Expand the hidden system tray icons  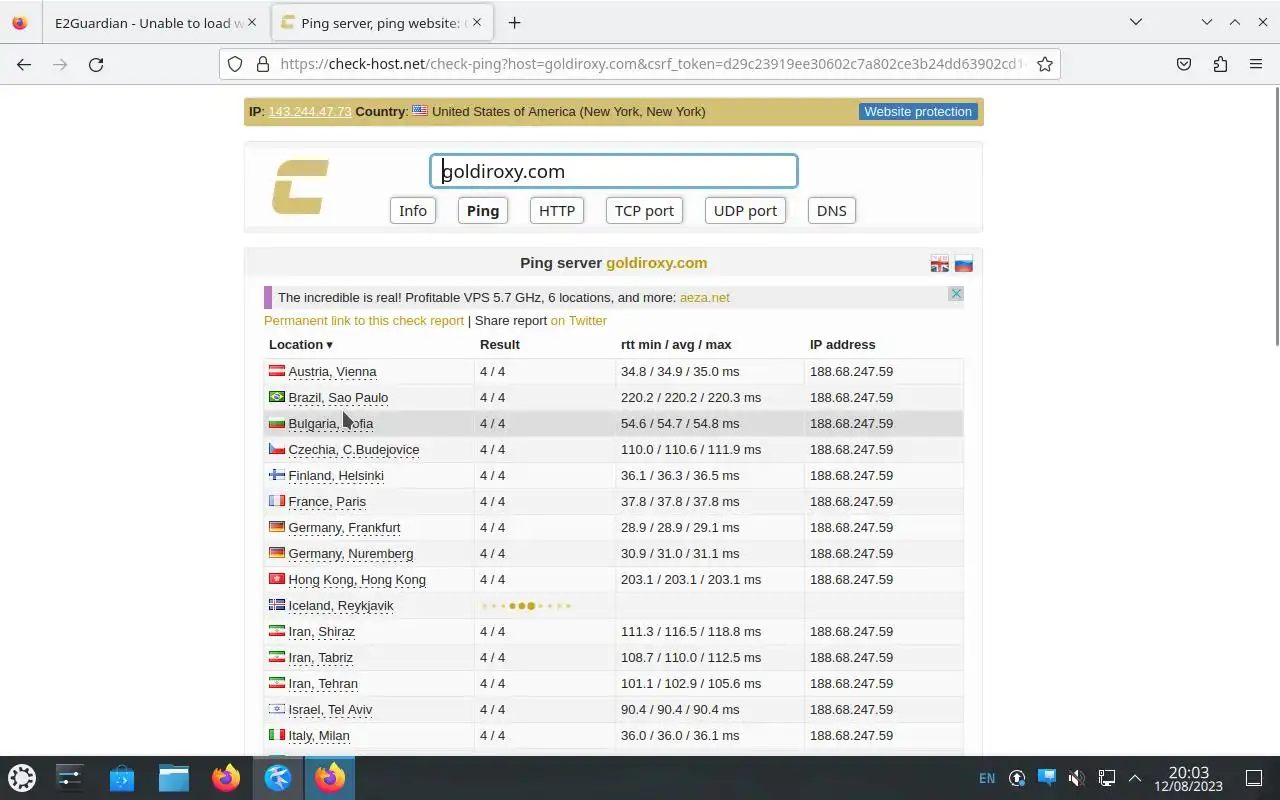tap(1135, 778)
